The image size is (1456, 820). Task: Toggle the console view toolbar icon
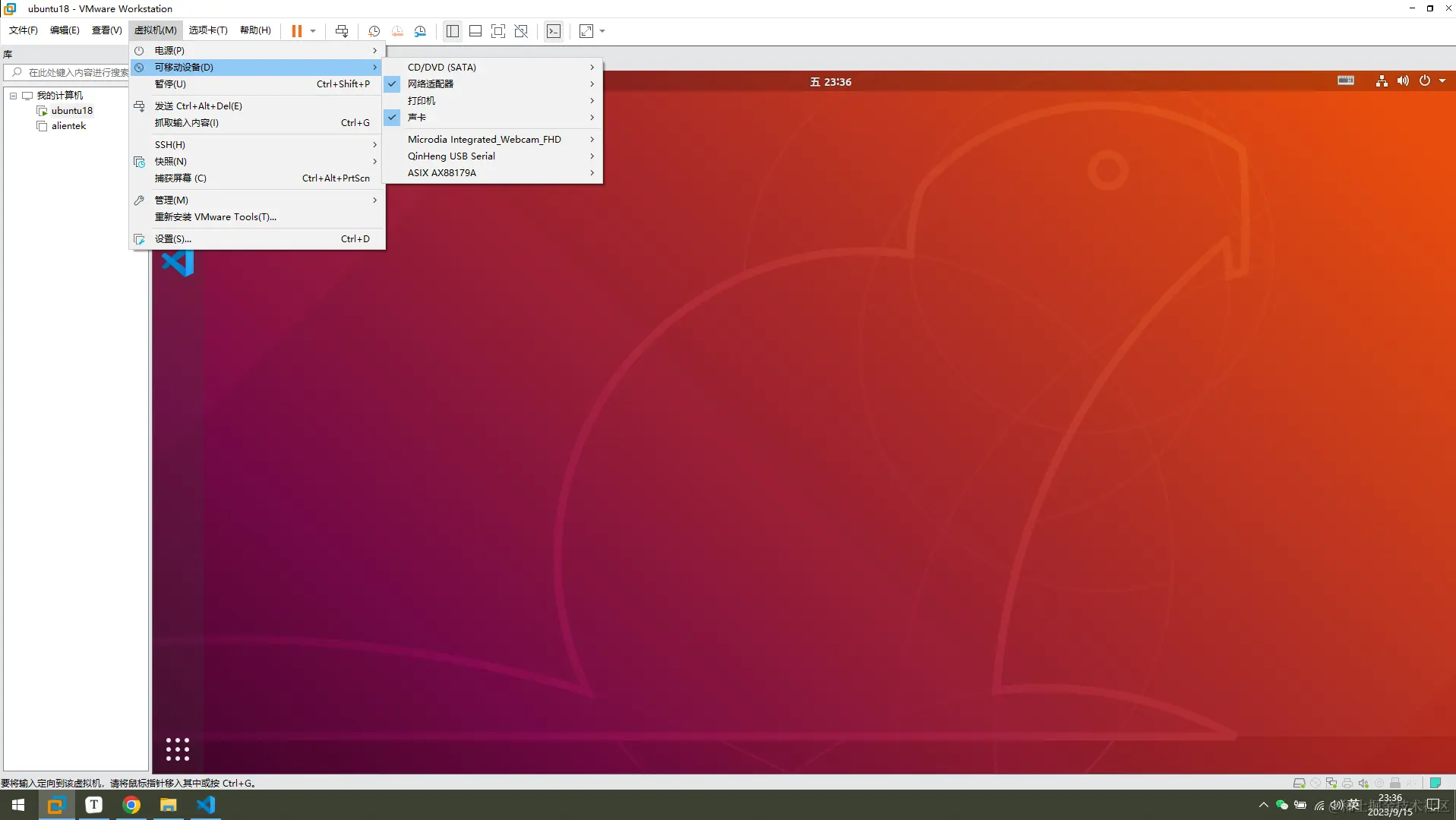tap(554, 31)
